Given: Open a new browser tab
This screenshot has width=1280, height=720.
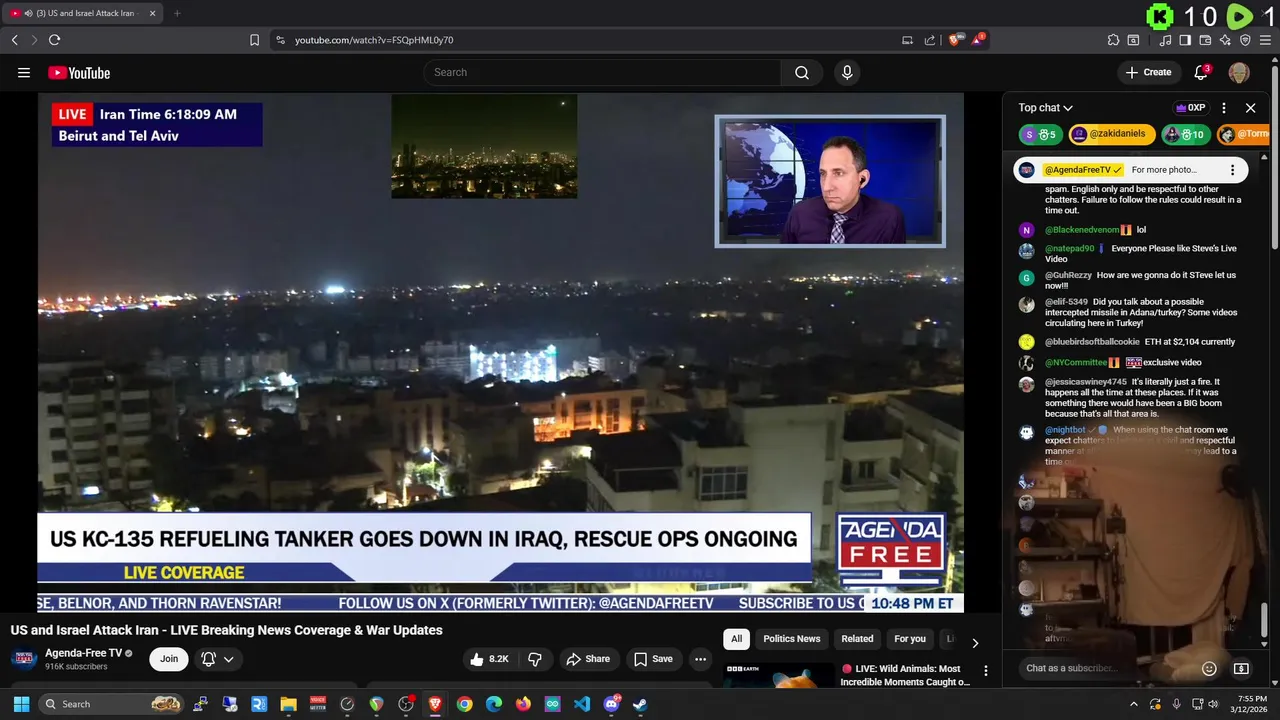Looking at the screenshot, I should [177, 13].
